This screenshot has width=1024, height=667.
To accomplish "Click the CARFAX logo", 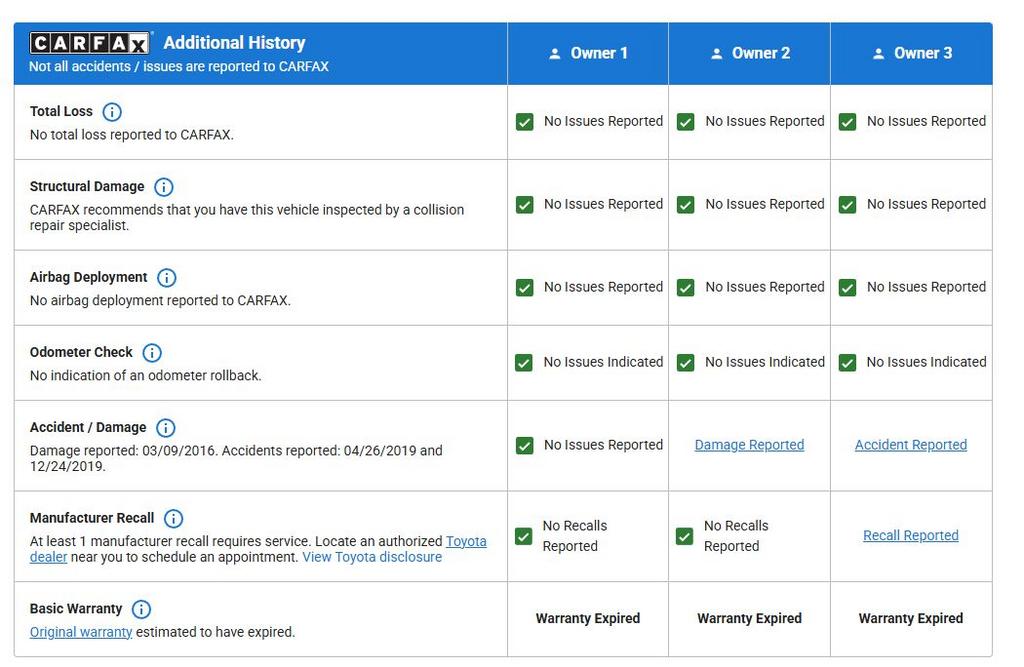I will click(90, 43).
